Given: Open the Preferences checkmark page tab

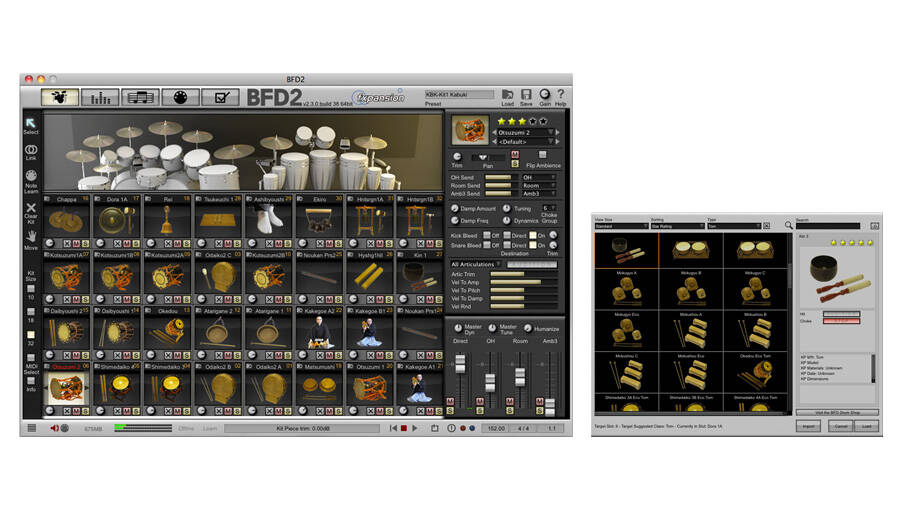Looking at the screenshot, I should click(220, 97).
